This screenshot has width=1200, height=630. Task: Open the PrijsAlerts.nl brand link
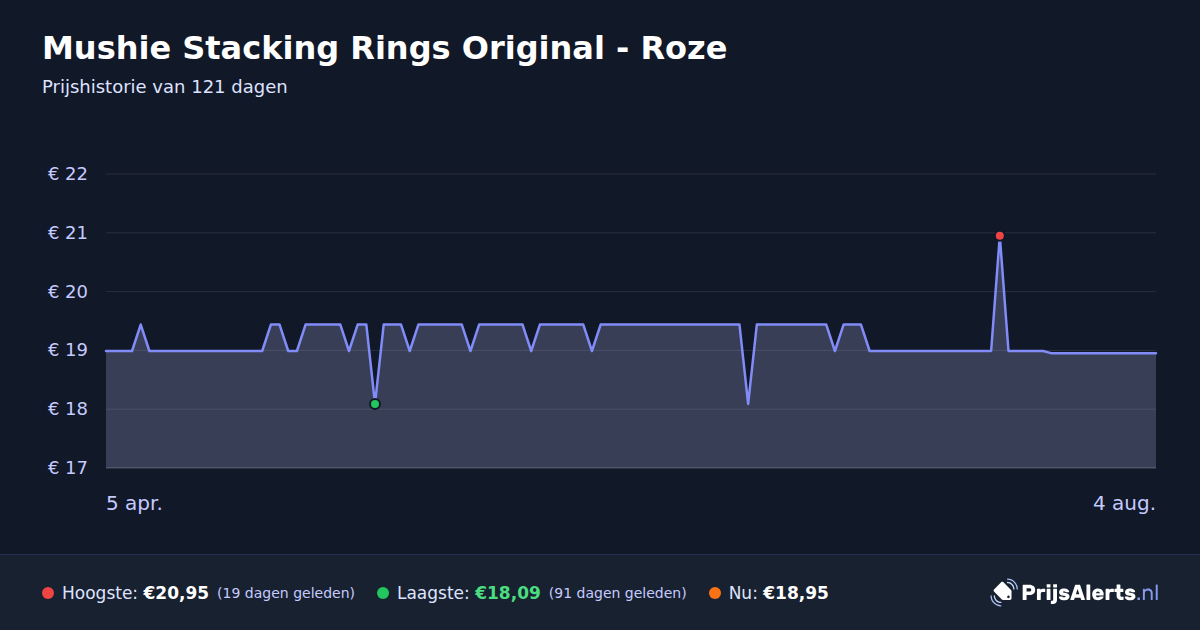(x=1075, y=593)
